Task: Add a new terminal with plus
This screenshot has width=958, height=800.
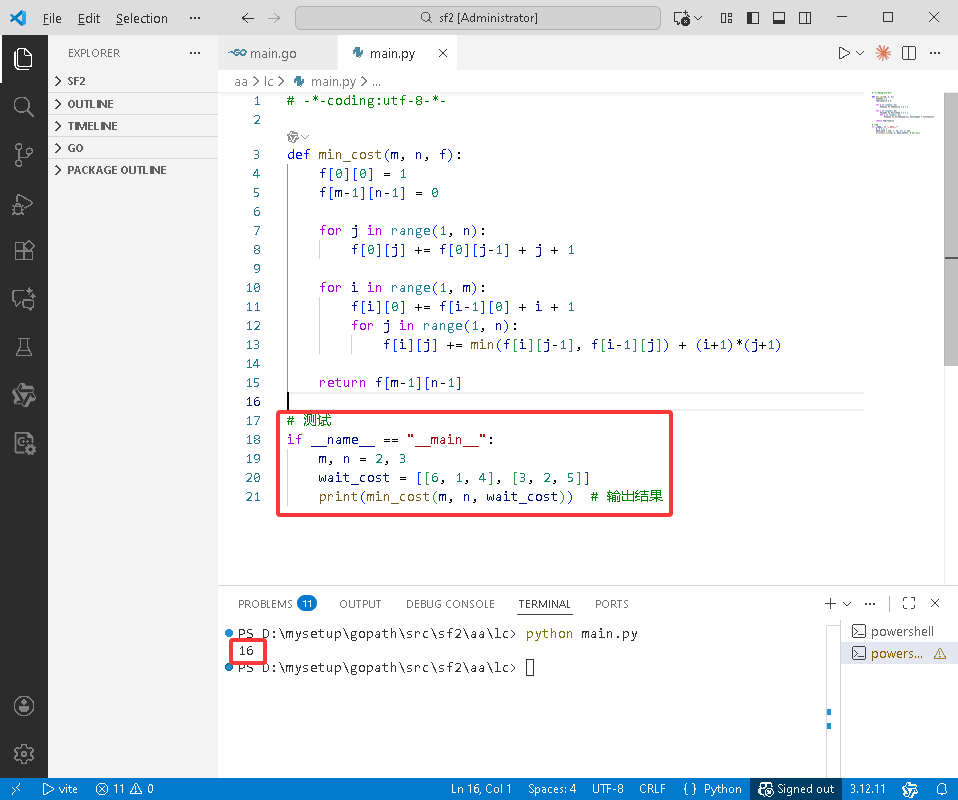Action: coord(830,604)
